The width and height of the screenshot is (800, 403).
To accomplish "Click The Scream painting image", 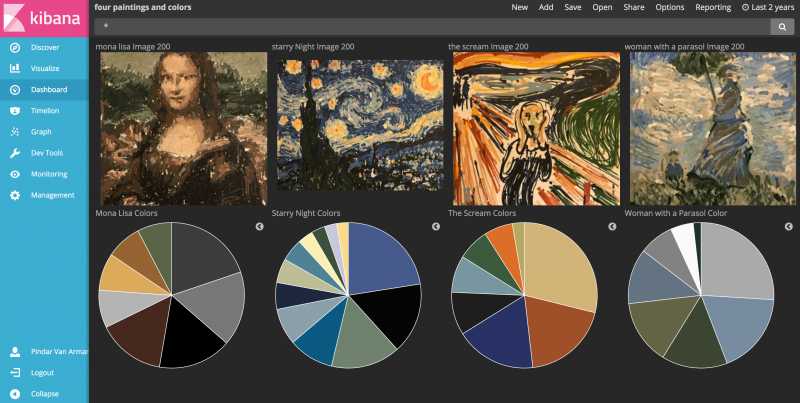I will click(x=537, y=129).
